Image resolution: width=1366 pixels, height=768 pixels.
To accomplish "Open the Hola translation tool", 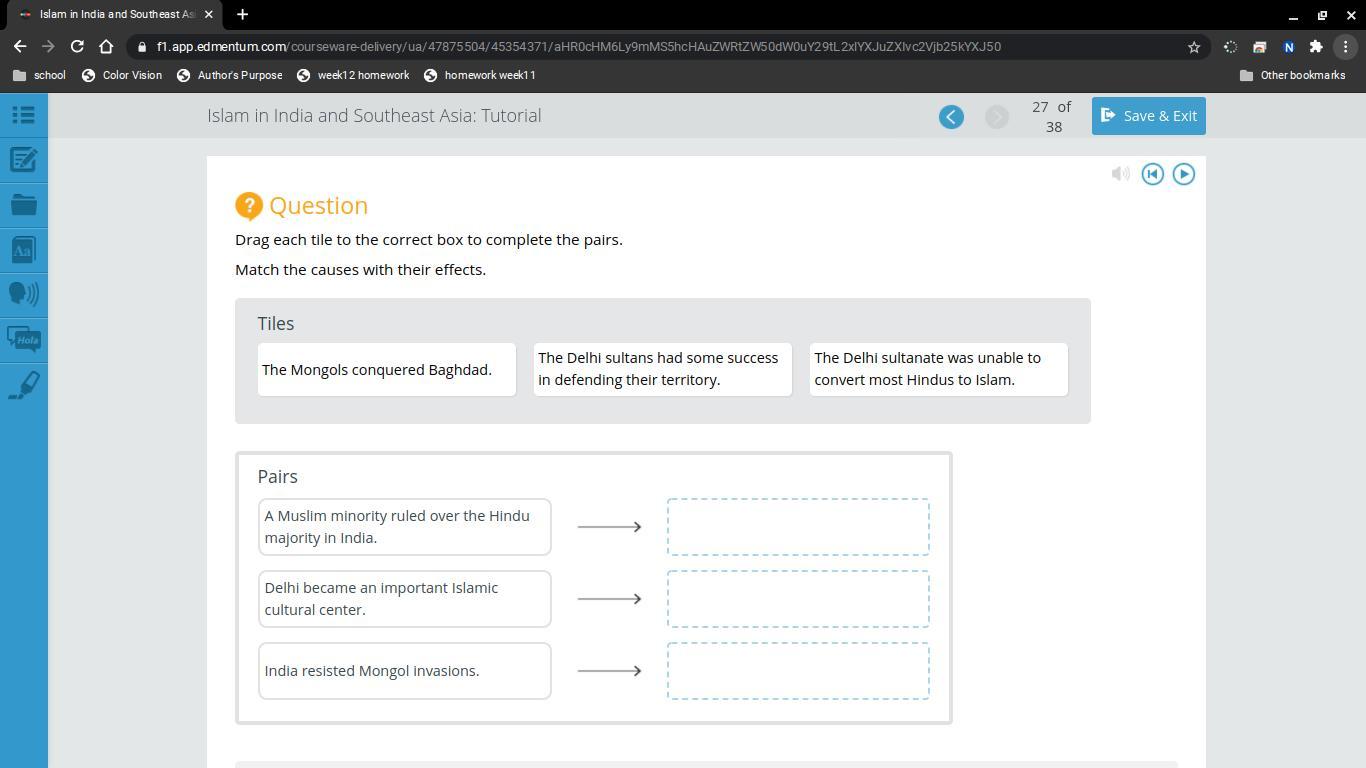I will tap(23, 340).
